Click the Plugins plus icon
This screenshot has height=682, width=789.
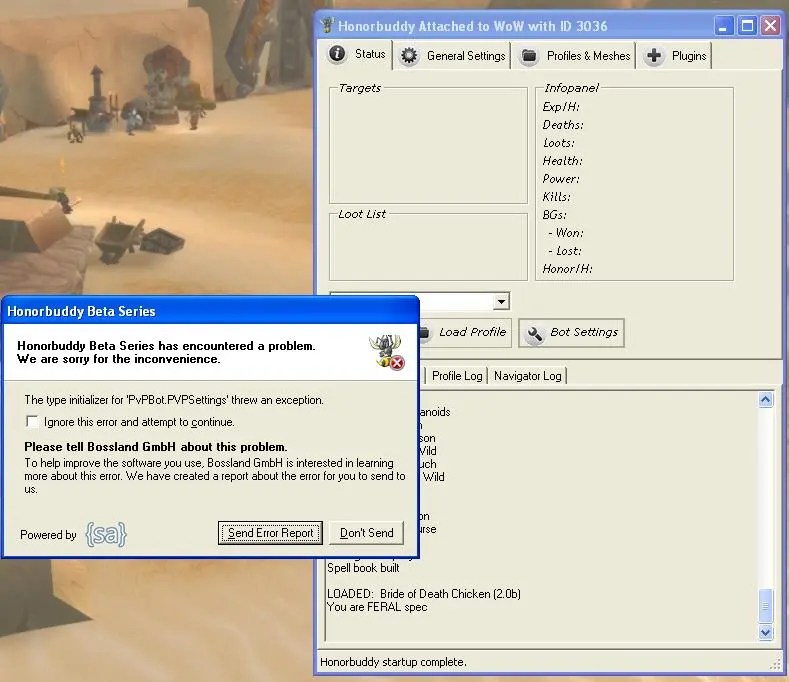point(654,55)
